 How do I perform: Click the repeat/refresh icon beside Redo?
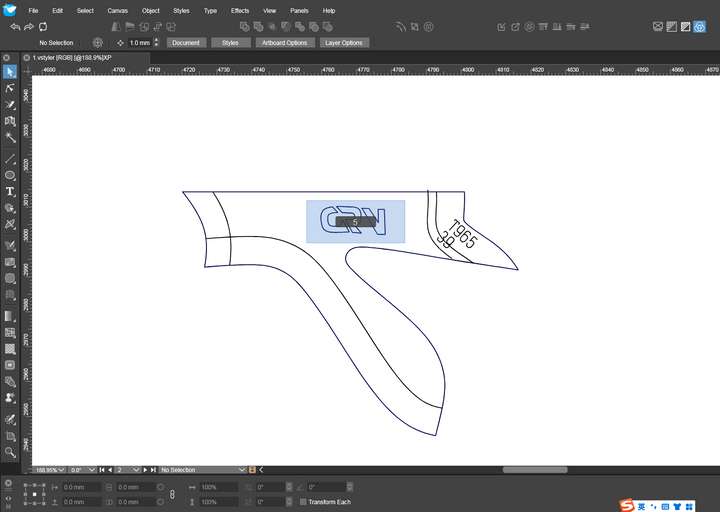click(x=43, y=27)
